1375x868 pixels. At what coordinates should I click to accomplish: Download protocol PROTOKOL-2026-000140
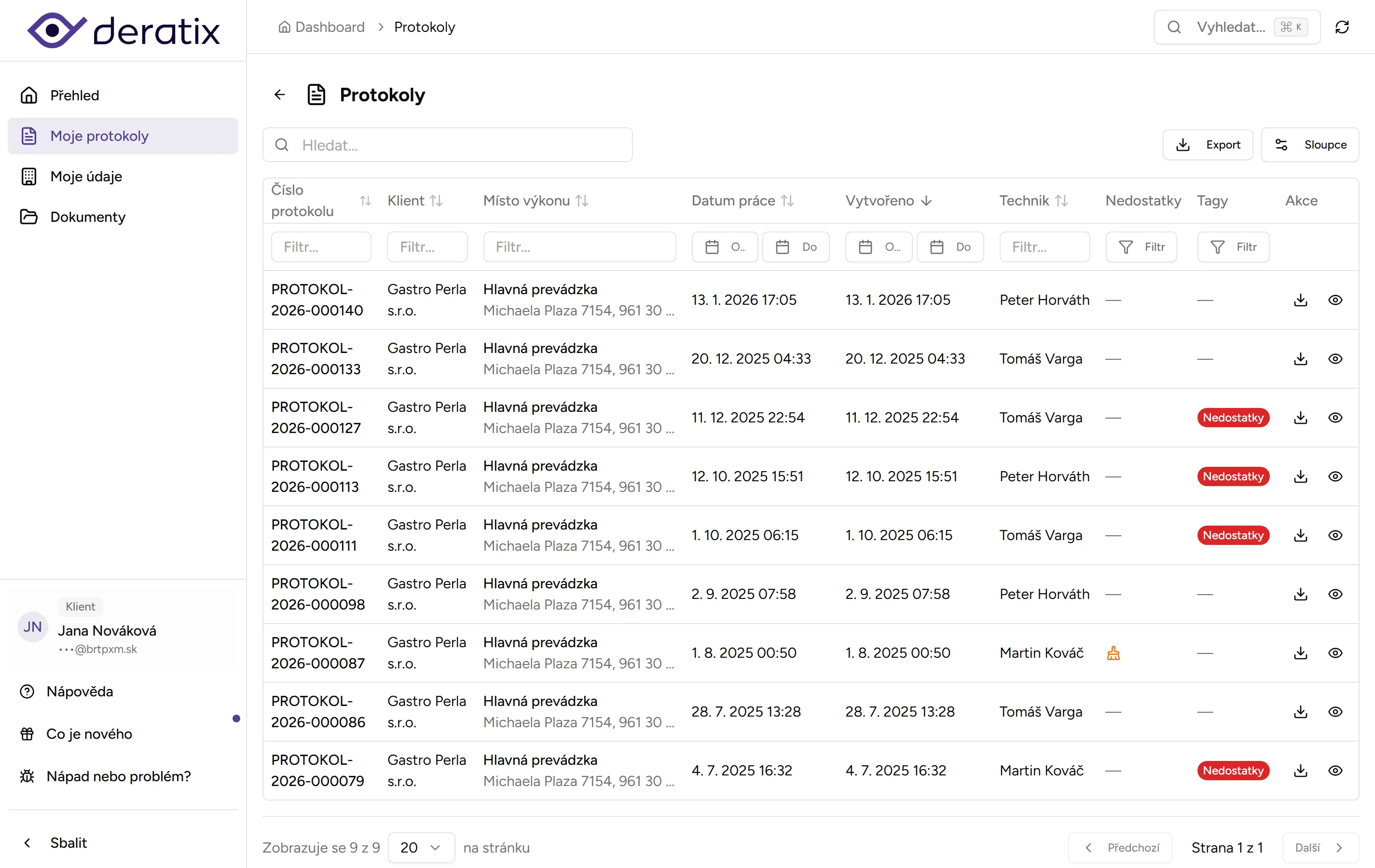[1300, 300]
